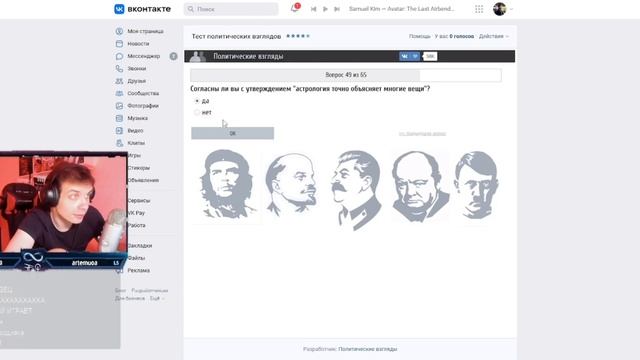Screen dimensions: 640x360
Task: Open the current track title Samuel Kim
Action: (x=402, y=9)
